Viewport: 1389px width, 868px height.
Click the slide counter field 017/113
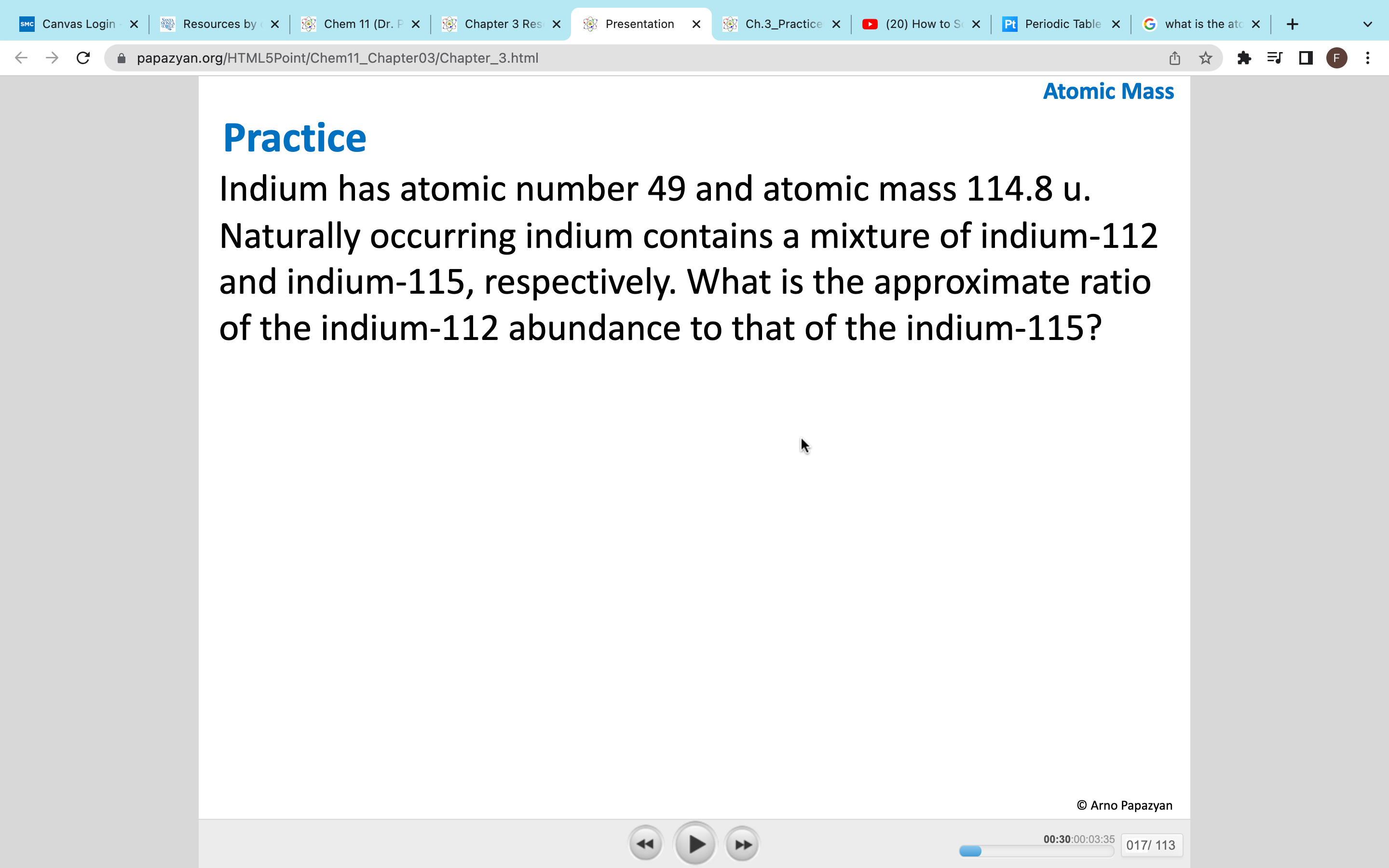point(1151,844)
